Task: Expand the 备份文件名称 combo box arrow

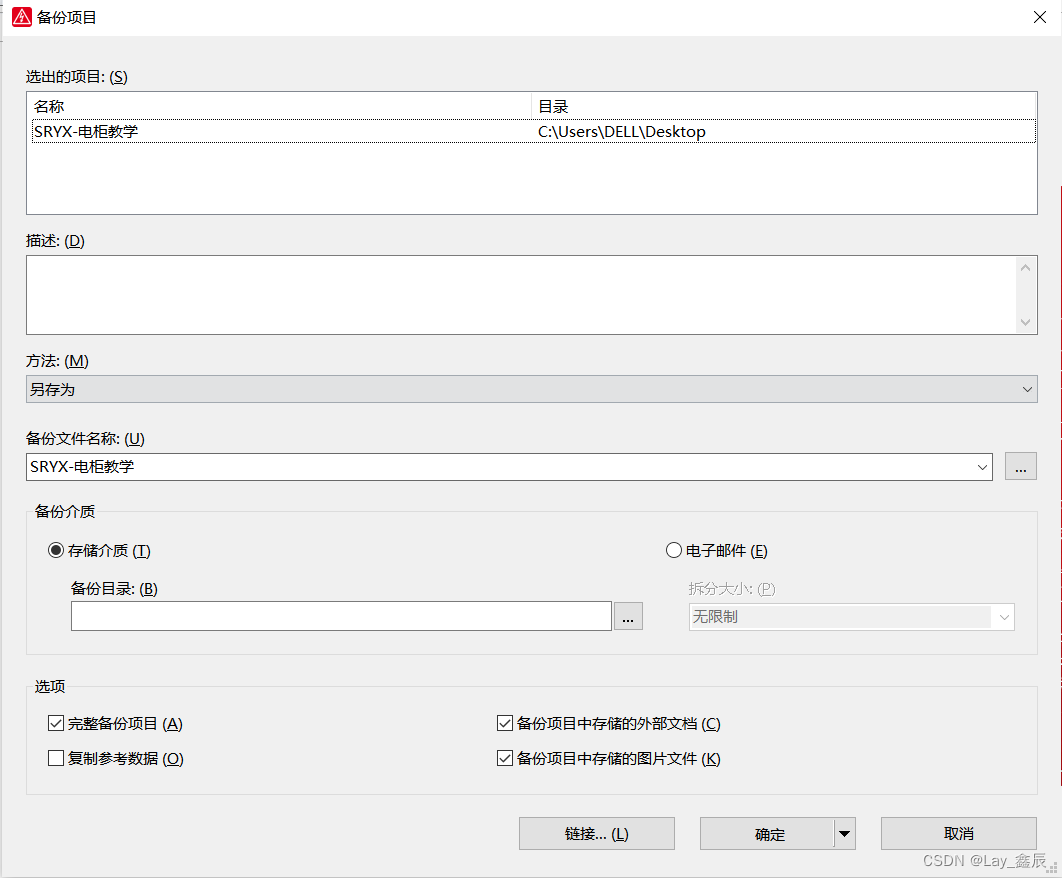Action: coord(980,467)
